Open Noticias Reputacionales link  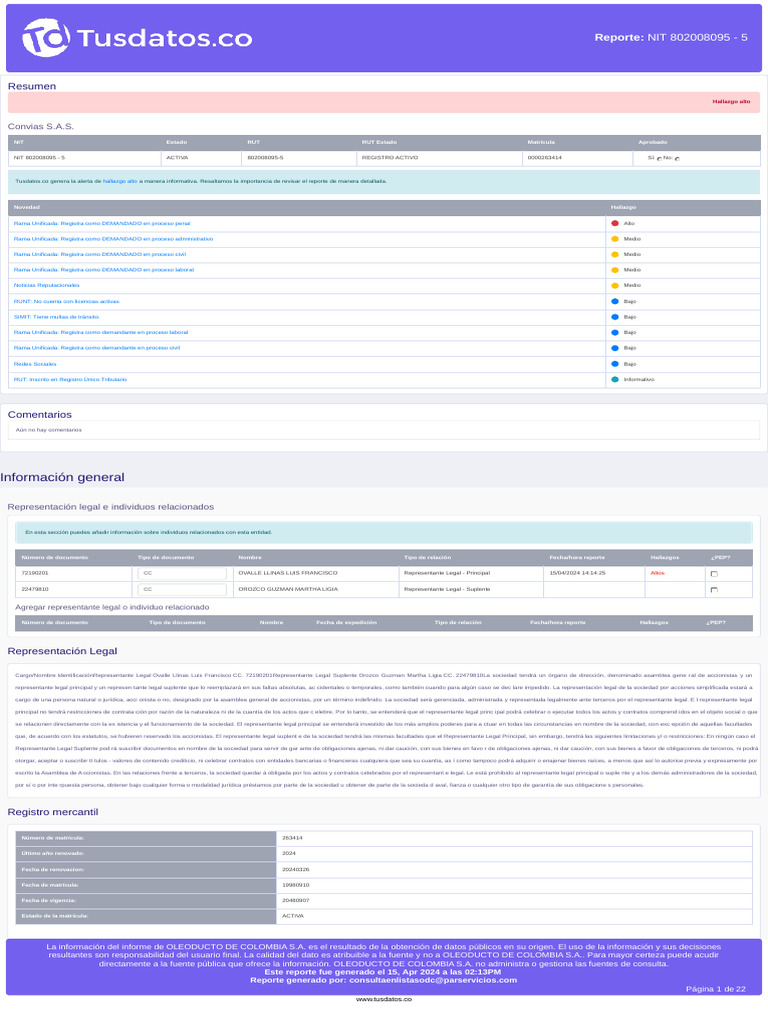coord(46,285)
